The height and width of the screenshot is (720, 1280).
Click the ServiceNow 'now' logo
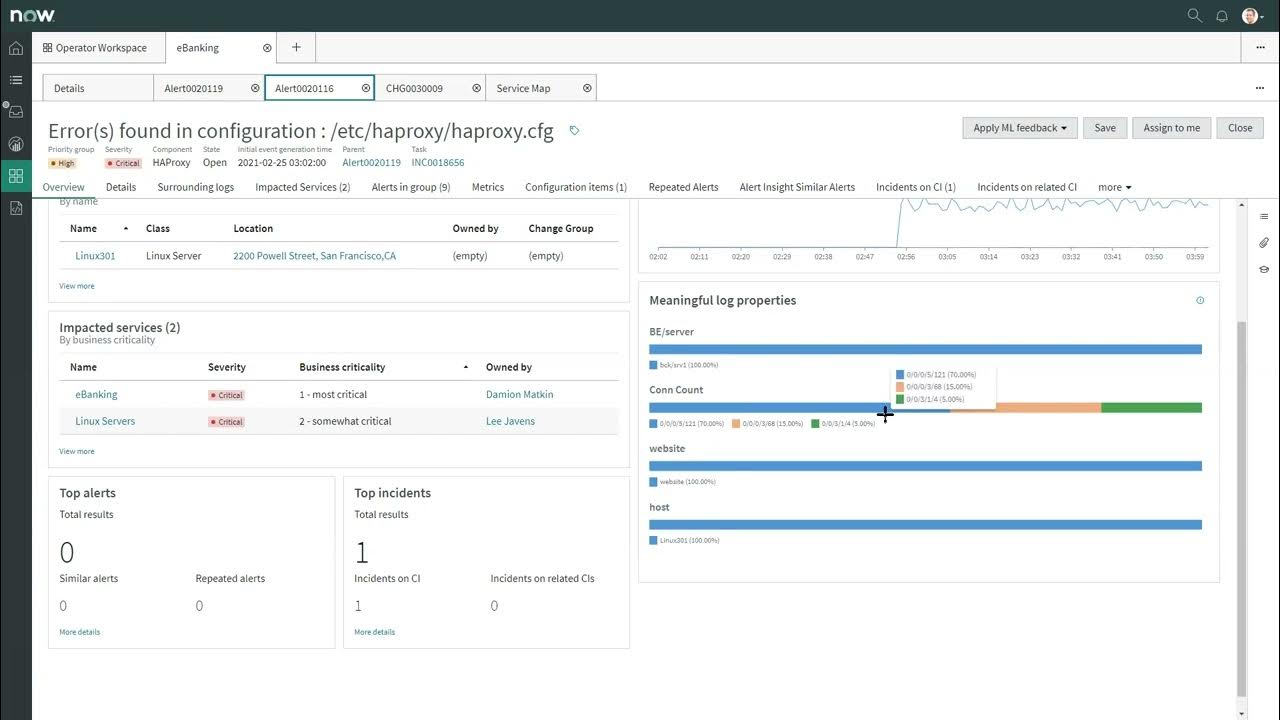coord(32,15)
